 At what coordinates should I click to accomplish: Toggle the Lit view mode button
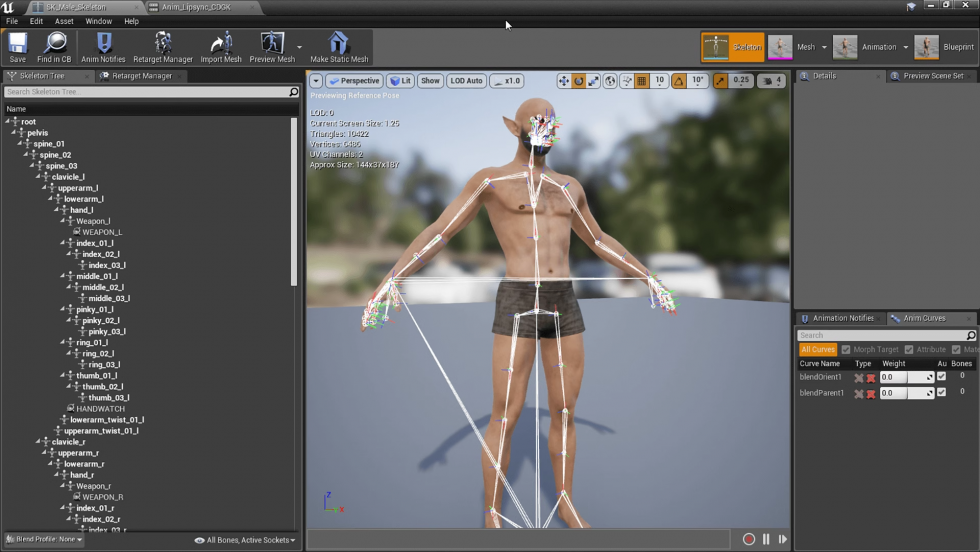[400, 81]
